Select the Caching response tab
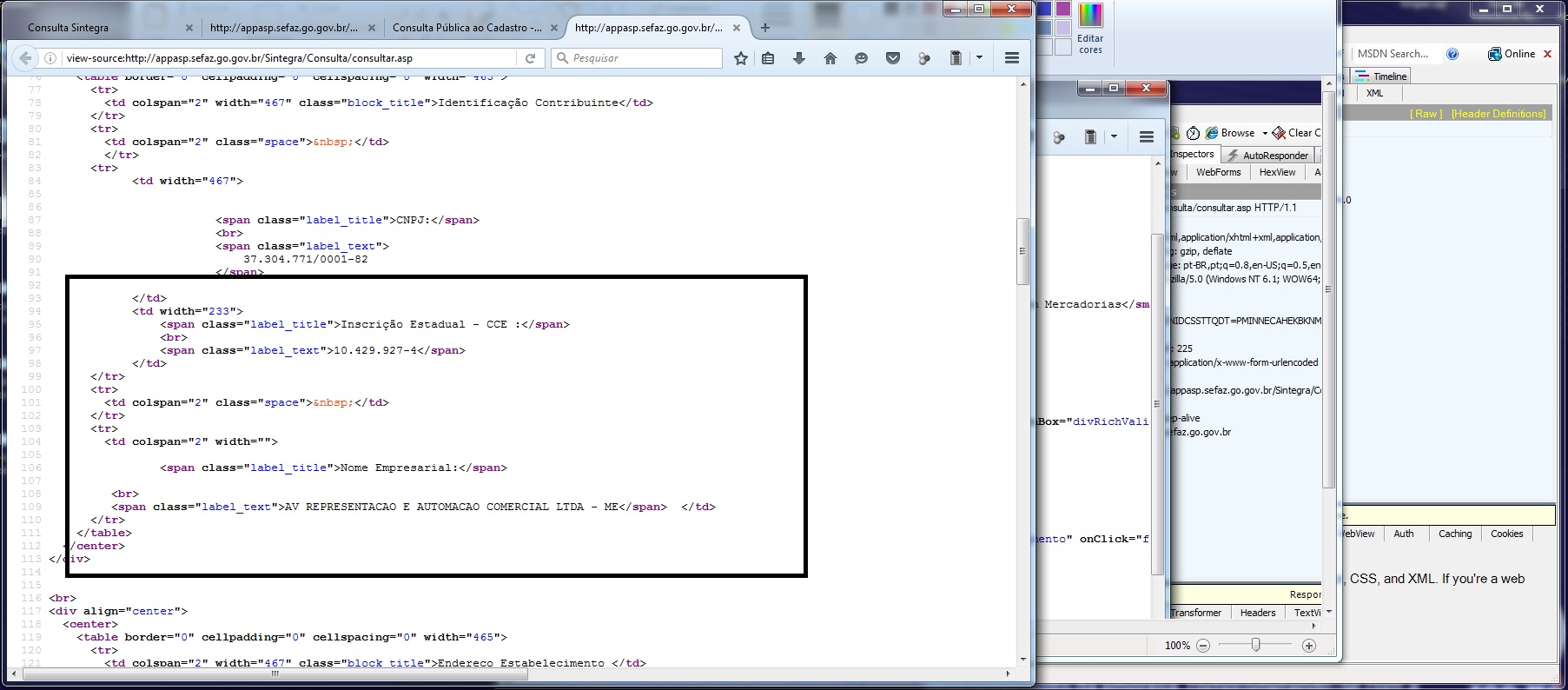 (1455, 534)
